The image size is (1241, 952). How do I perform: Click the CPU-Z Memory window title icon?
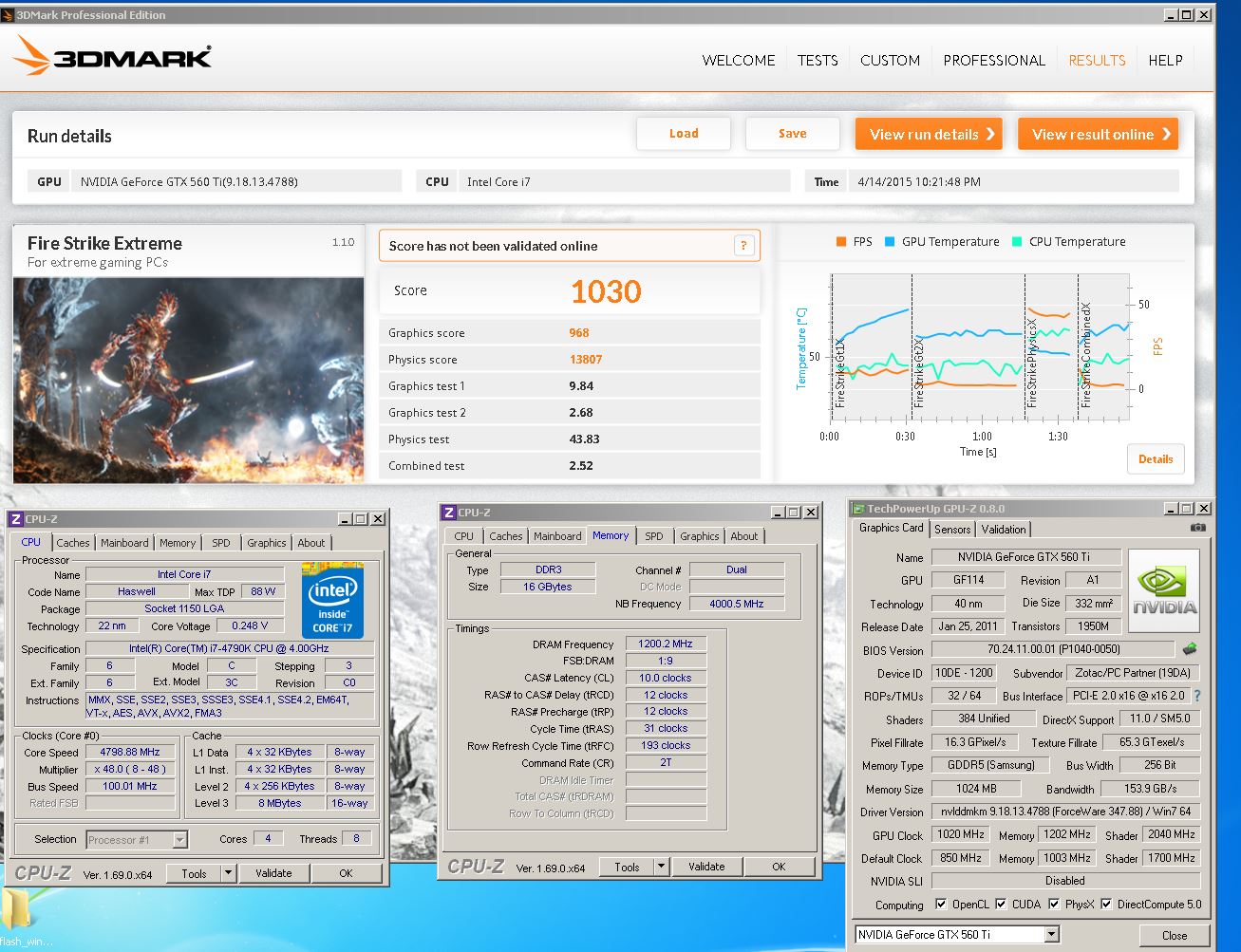coord(449,513)
